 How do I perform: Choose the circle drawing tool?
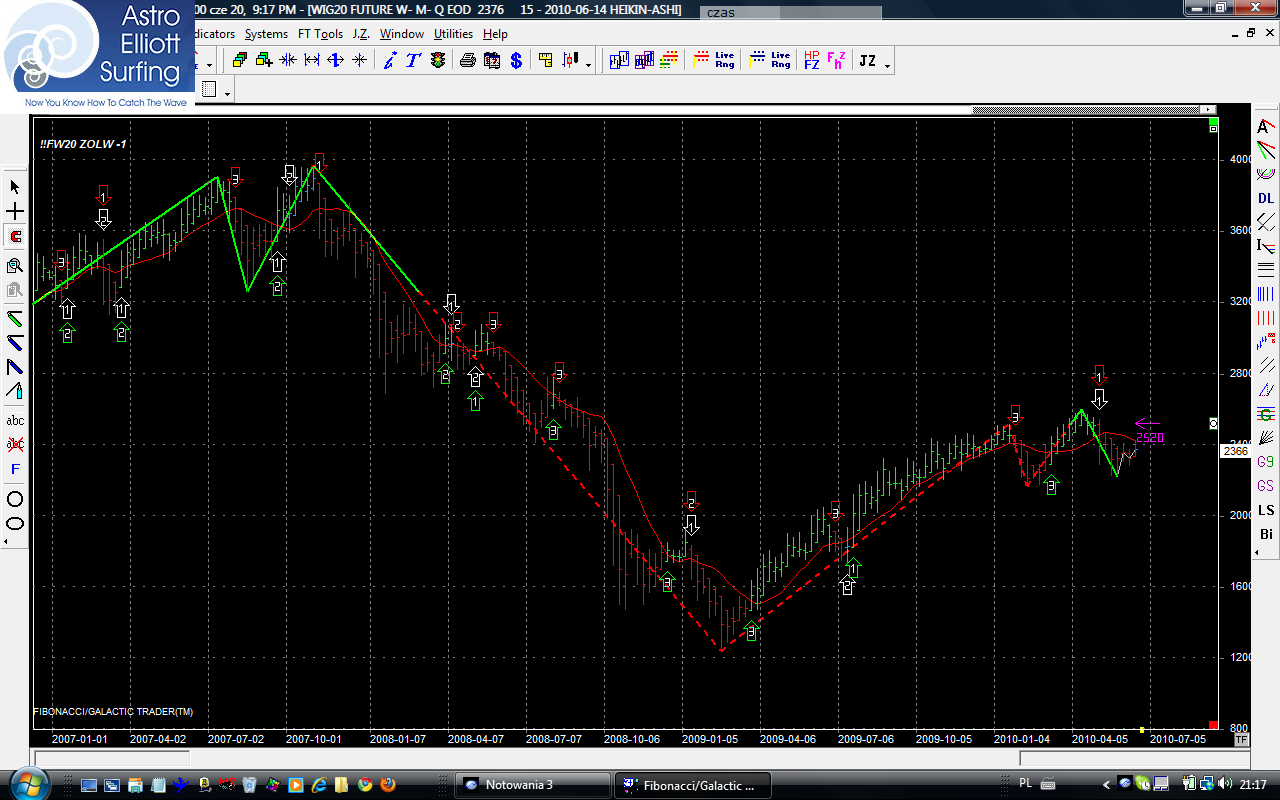click(15, 498)
